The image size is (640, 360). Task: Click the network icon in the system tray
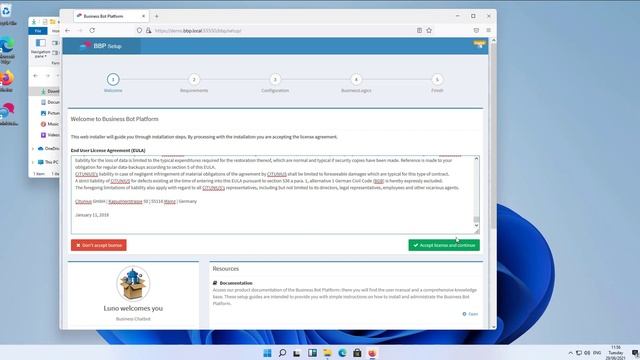579,353
